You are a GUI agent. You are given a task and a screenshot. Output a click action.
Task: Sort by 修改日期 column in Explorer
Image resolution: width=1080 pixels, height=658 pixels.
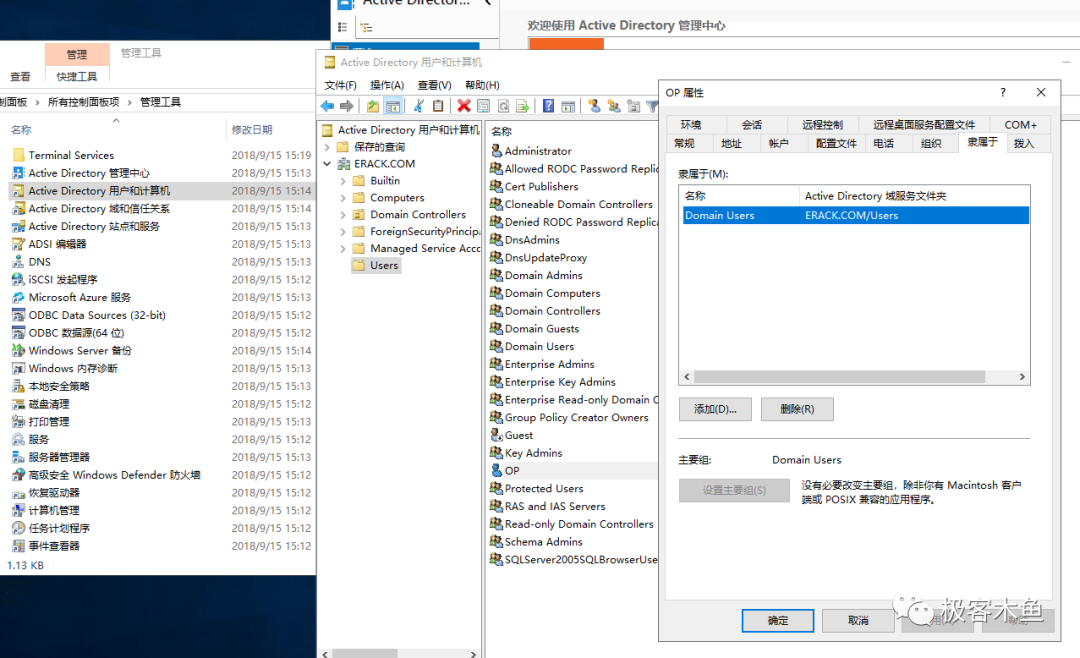[252, 130]
